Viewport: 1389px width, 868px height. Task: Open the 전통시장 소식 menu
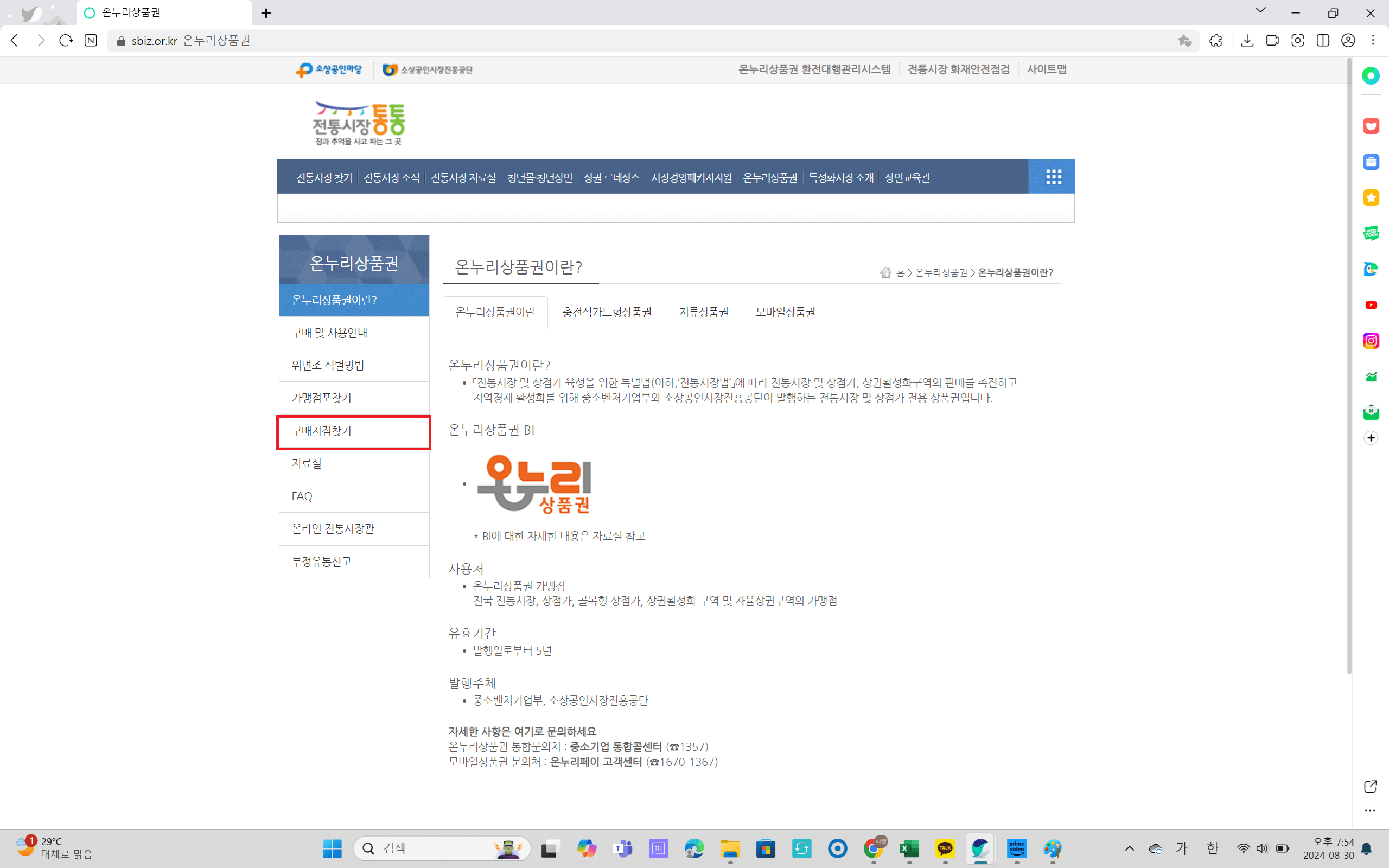click(391, 177)
